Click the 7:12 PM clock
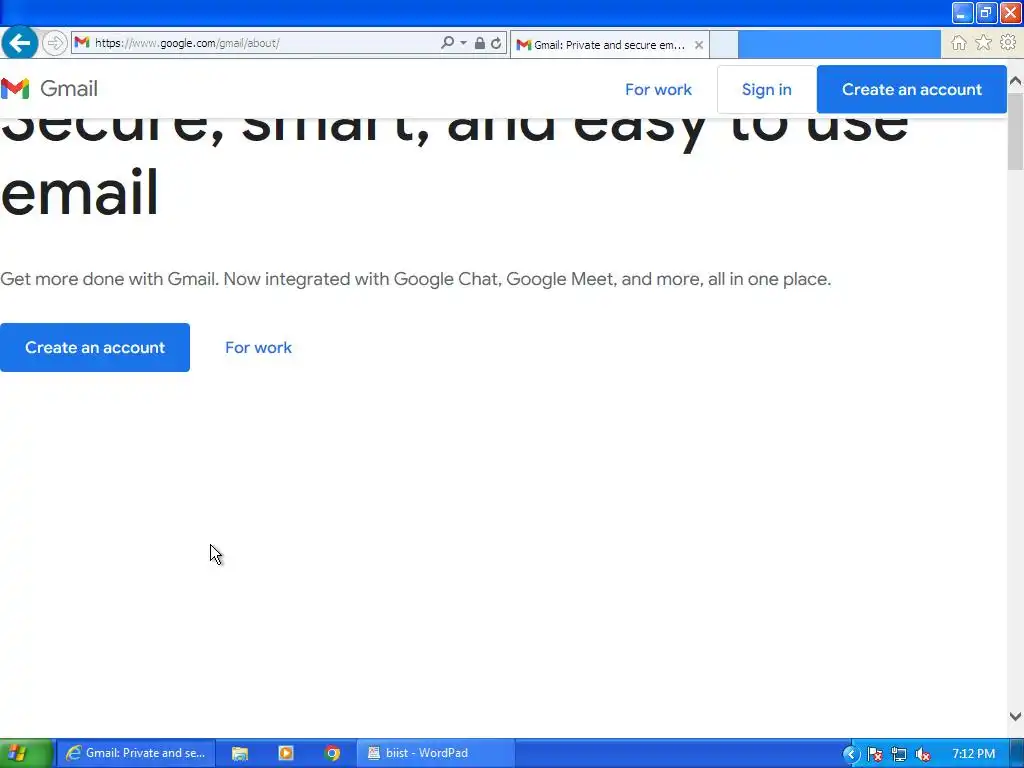The height and width of the screenshot is (768, 1024). click(x=974, y=754)
